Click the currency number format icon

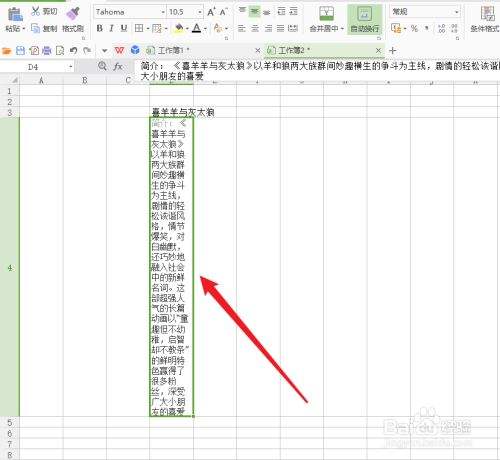point(396,28)
